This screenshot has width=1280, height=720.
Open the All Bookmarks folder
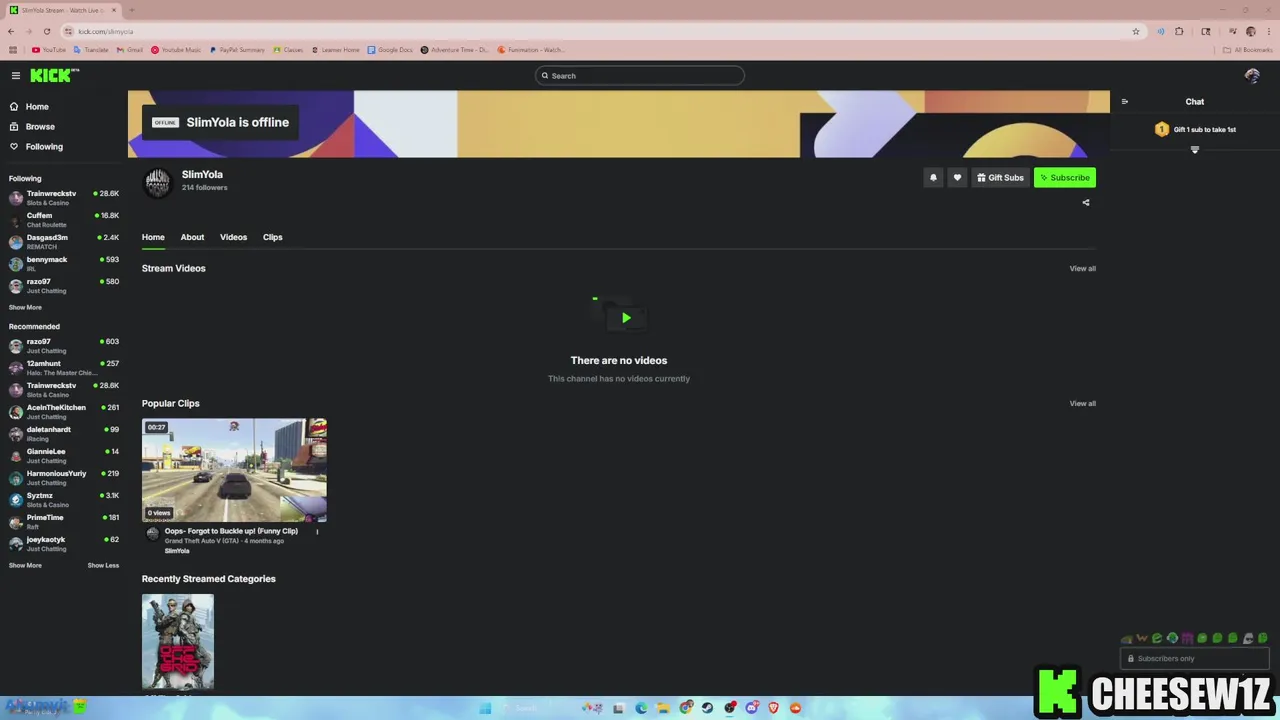coord(1248,50)
